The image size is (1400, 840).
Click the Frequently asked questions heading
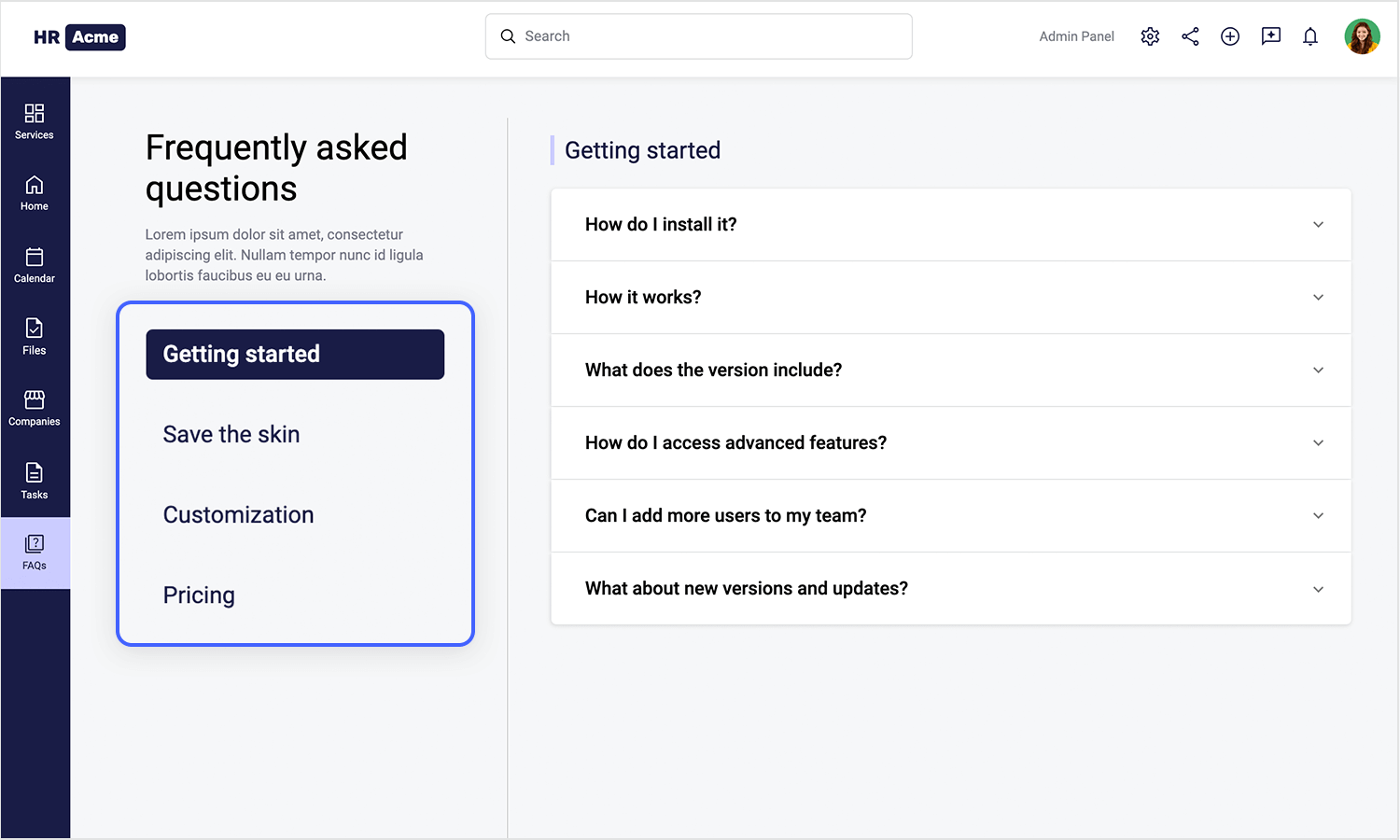point(276,168)
